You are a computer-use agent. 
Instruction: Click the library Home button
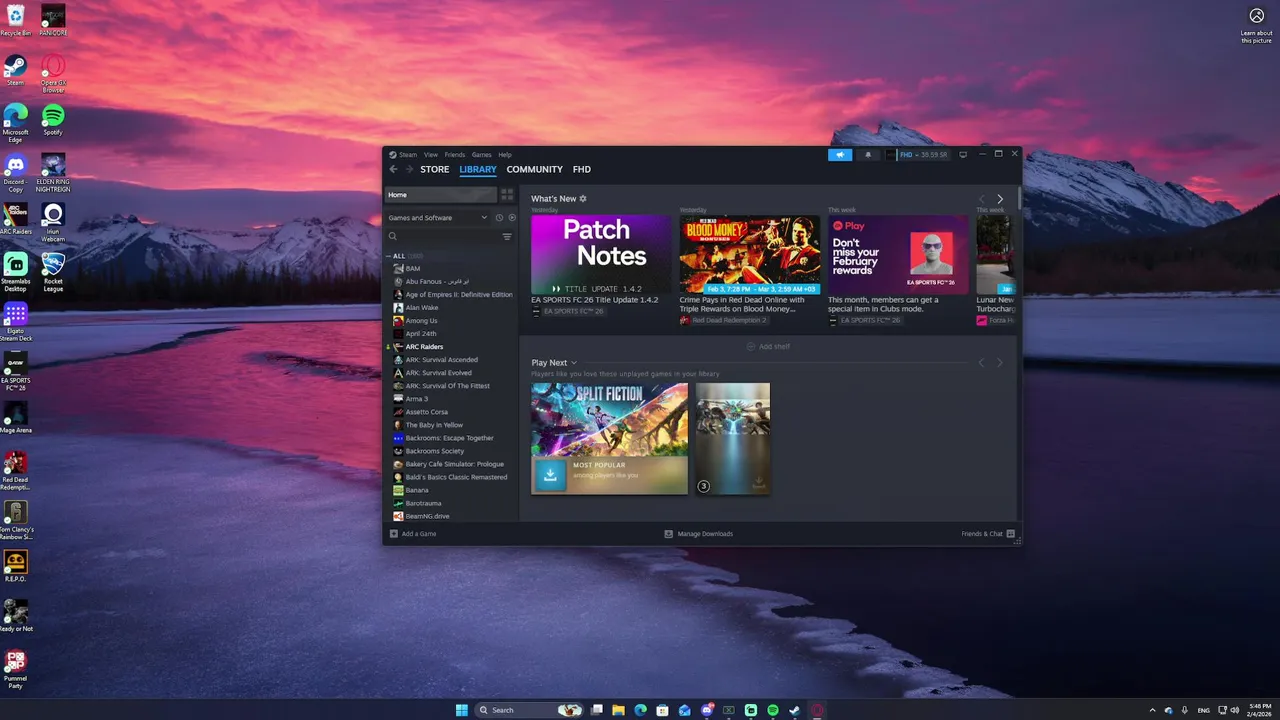coord(441,195)
